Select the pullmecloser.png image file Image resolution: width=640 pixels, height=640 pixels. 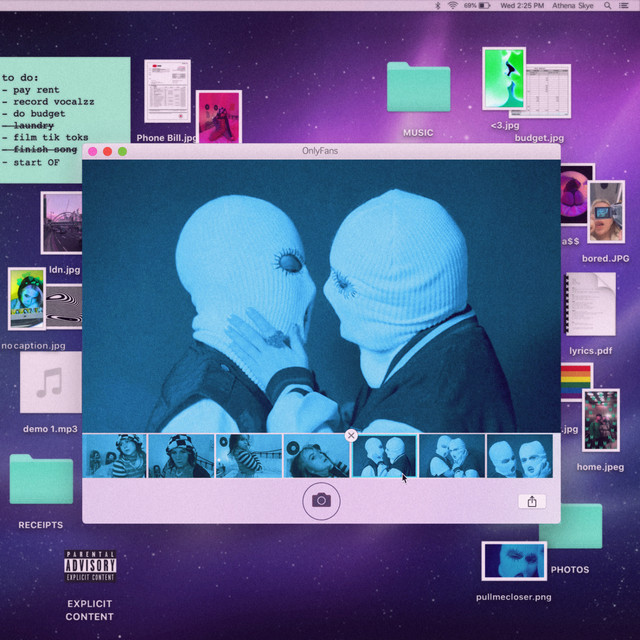(x=514, y=561)
